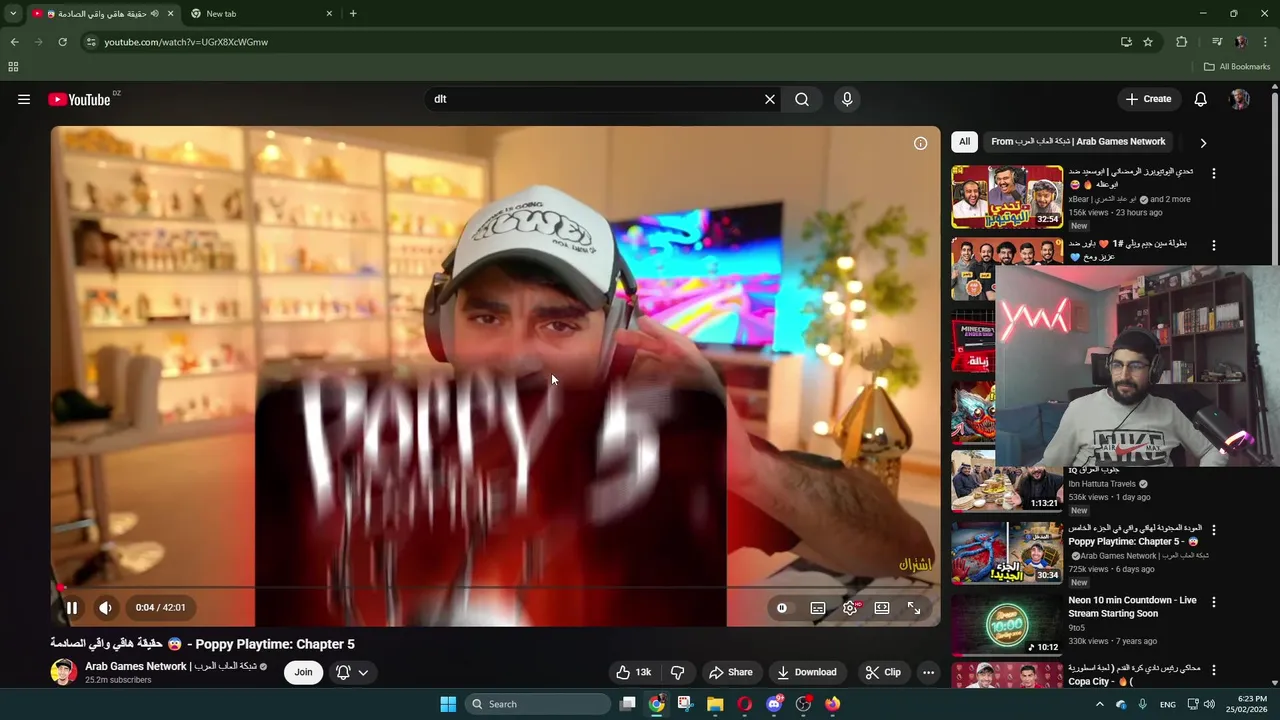Image resolution: width=1280 pixels, height=720 pixels.
Task: Show video info card icon
Action: pos(920,143)
